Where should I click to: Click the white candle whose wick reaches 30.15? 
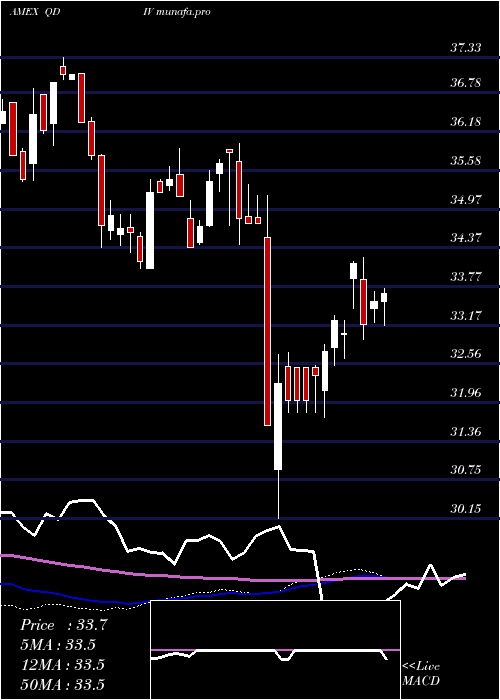(x=278, y=426)
